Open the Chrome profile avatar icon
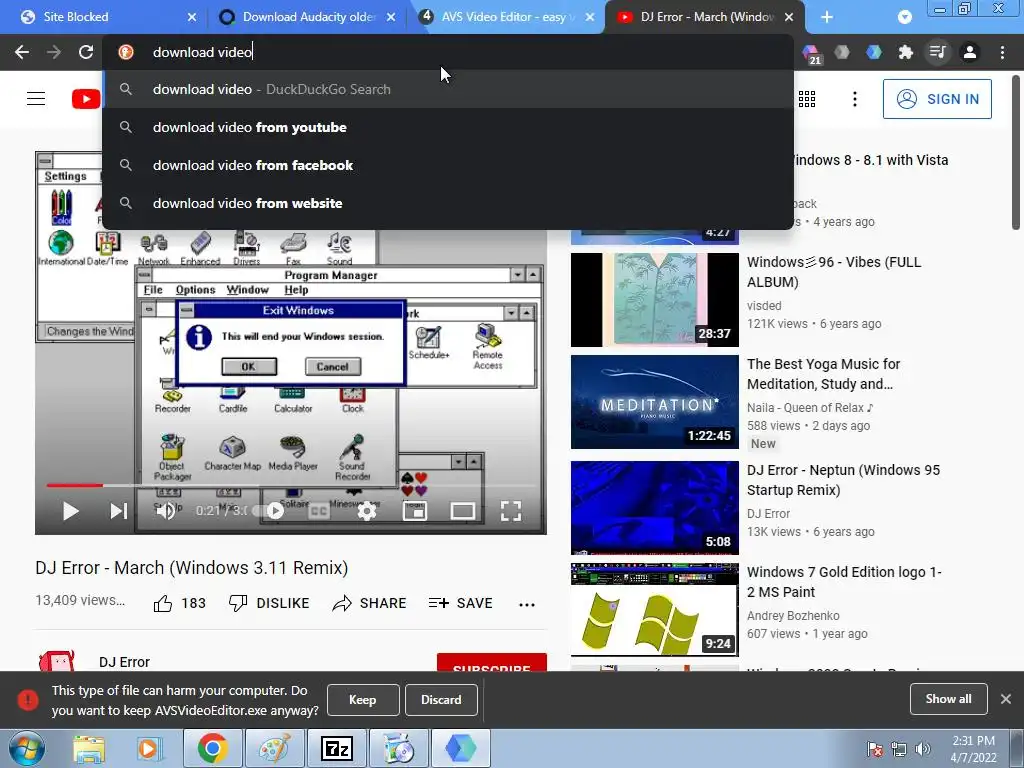 (970, 52)
